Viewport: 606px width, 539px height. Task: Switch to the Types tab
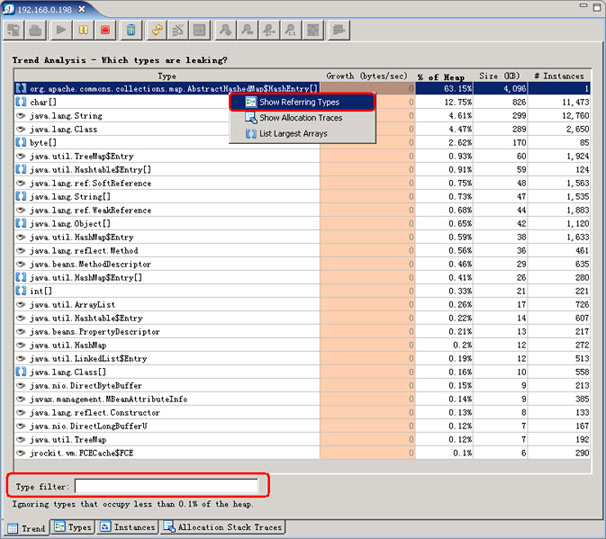tap(73, 527)
